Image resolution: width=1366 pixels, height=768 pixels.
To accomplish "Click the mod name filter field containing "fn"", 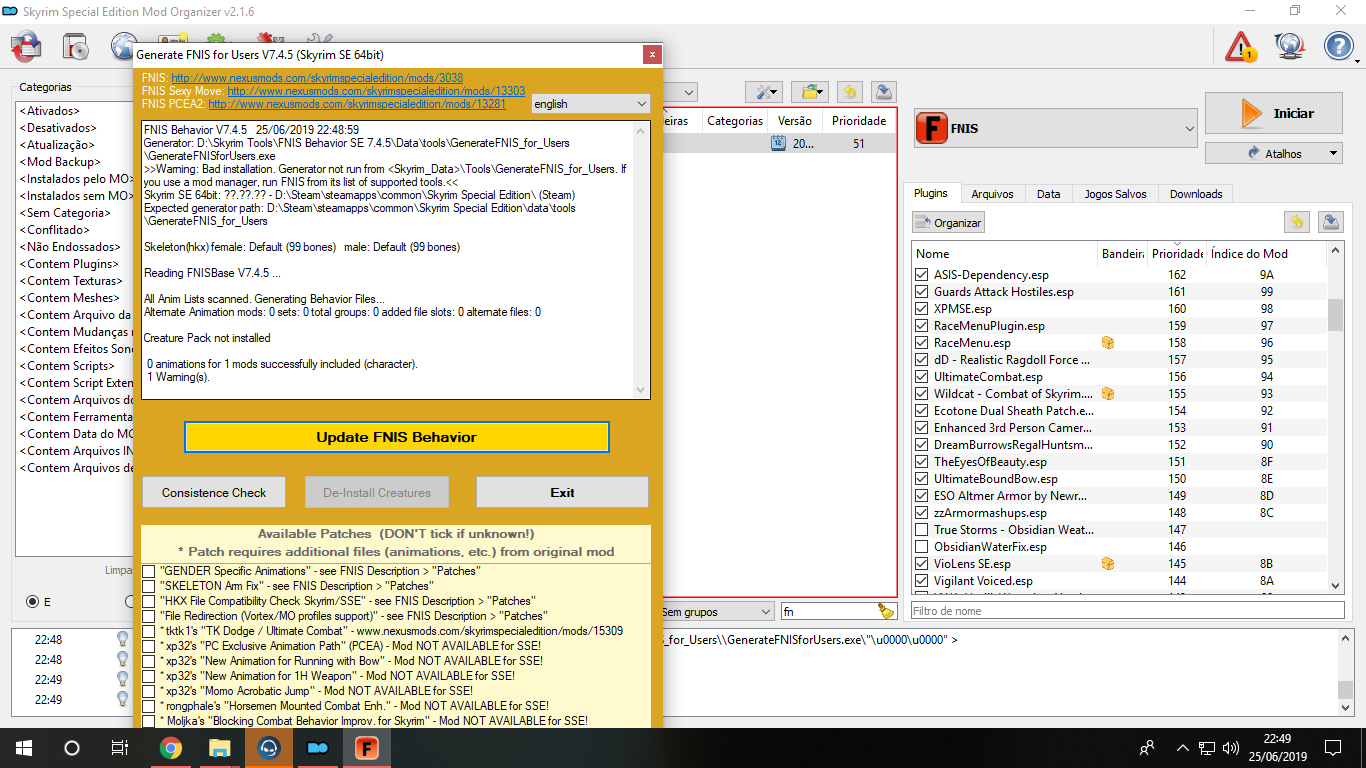I will [838, 611].
